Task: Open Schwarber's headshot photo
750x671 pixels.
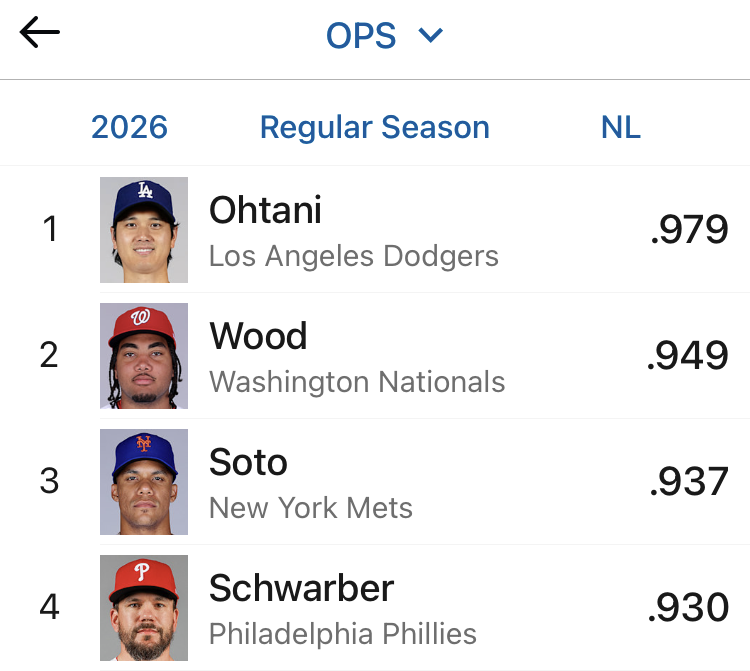Action: 144,608
